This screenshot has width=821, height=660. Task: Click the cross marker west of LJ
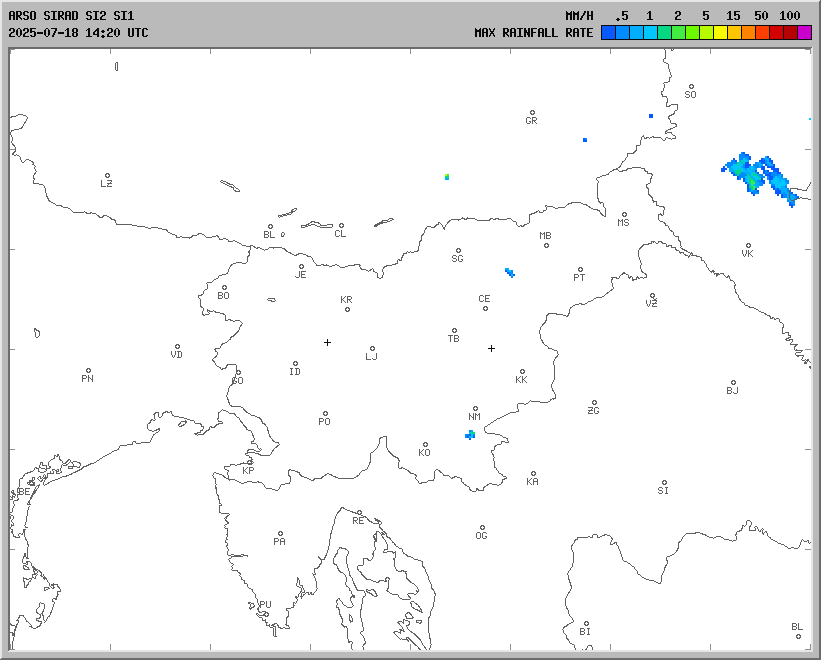[x=327, y=342]
